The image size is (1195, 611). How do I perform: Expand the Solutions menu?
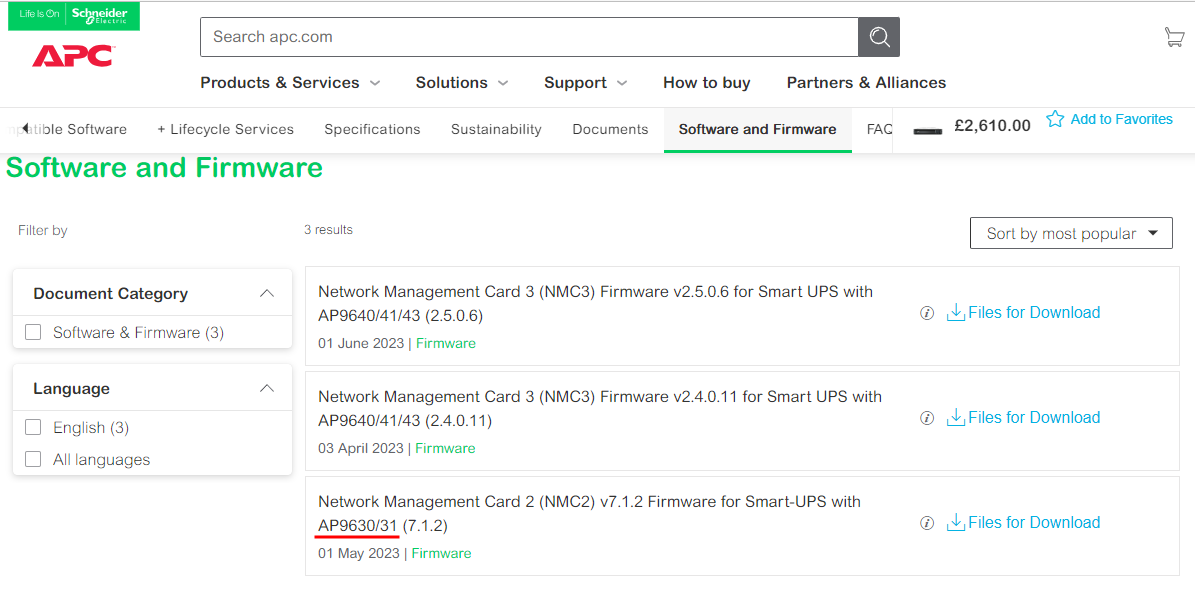click(462, 82)
